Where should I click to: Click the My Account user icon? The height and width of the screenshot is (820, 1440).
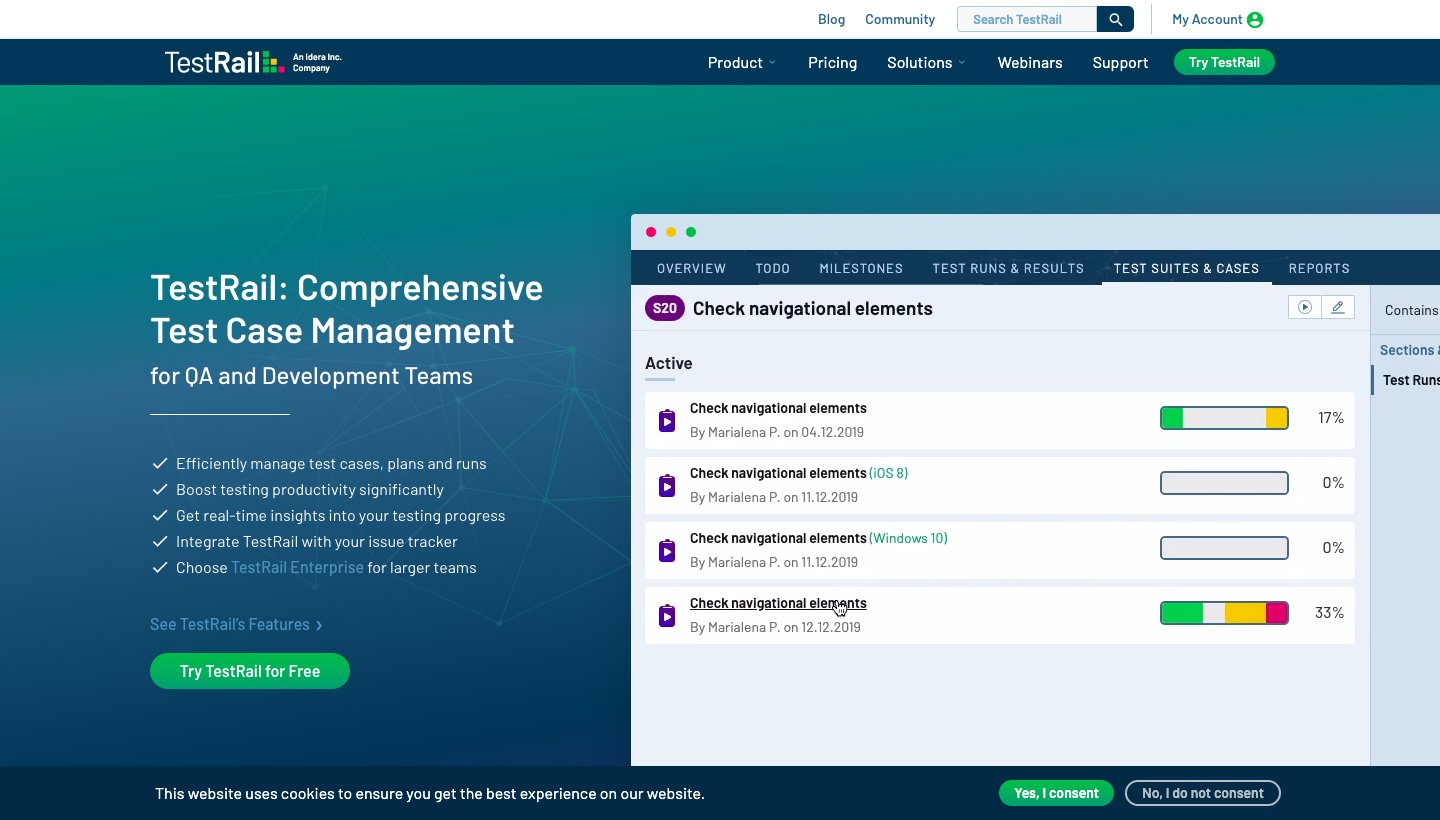coord(1255,20)
